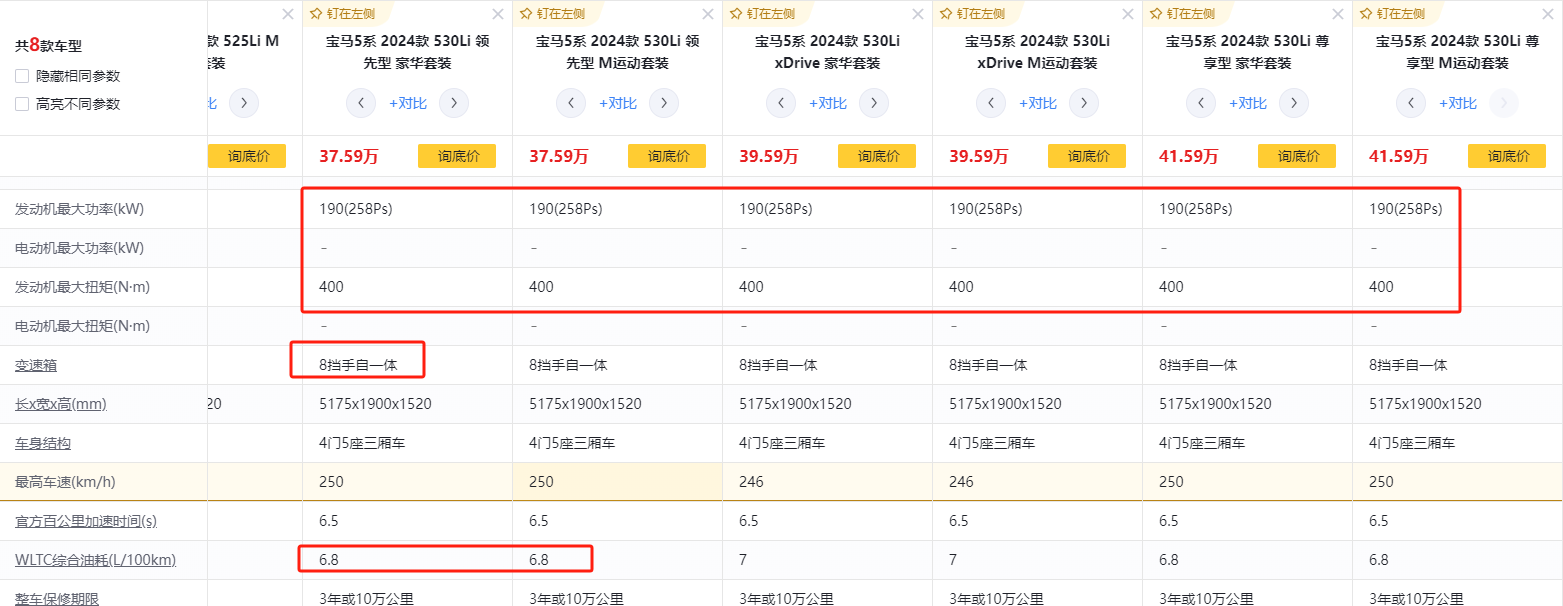Pin 530Li 尊享型 豪华套装 to the left
Image resolution: width=1563 pixels, height=606 pixels.
pos(1182,13)
